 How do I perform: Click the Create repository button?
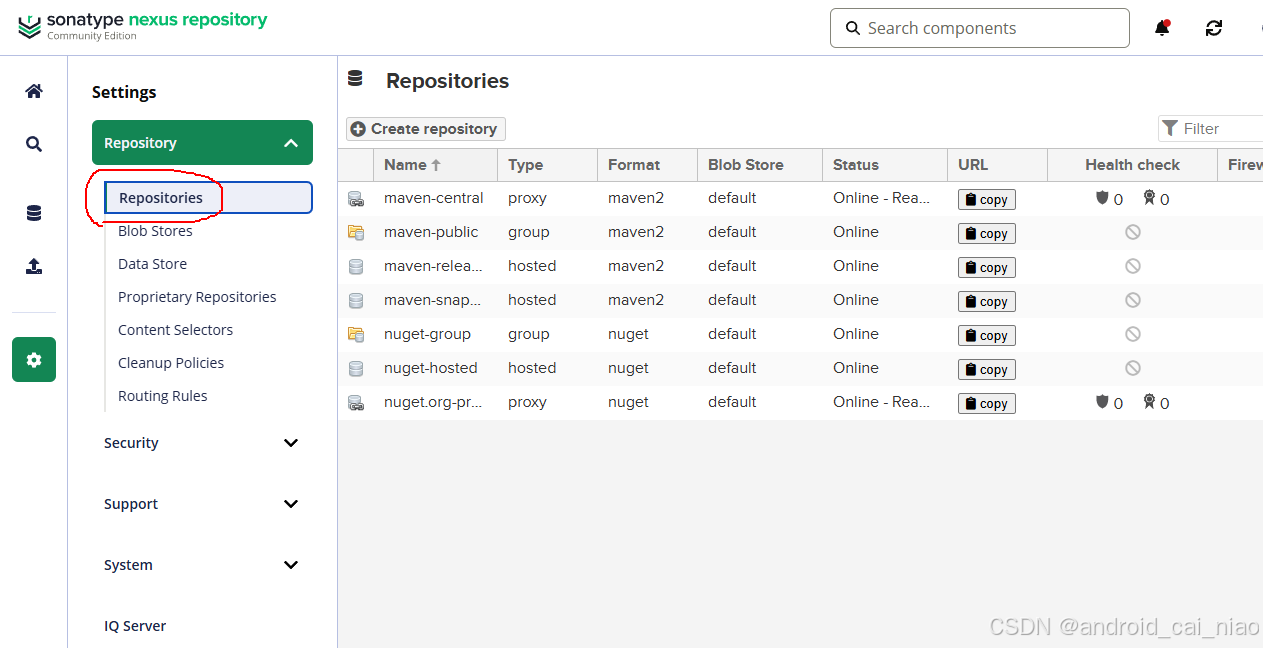pyautogui.click(x=426, y=129)
